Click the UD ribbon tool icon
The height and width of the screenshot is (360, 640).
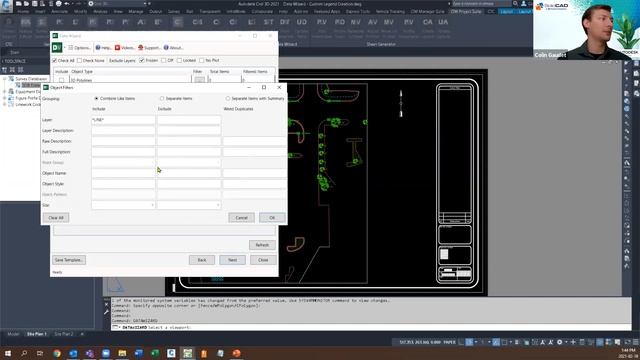coord(302,22)
